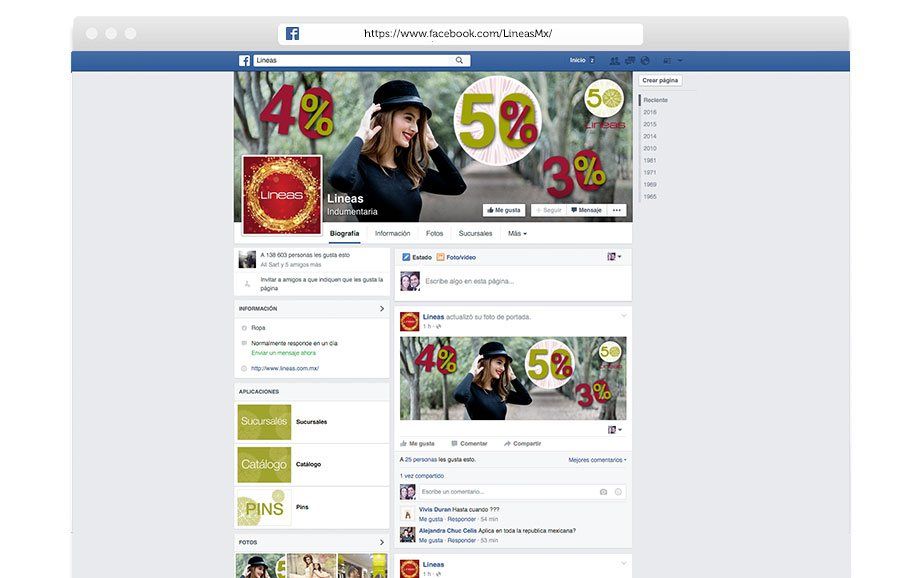924x578 pixels.
Task: Click the Facebook logo in the blue bar
Action: [245, 61]
